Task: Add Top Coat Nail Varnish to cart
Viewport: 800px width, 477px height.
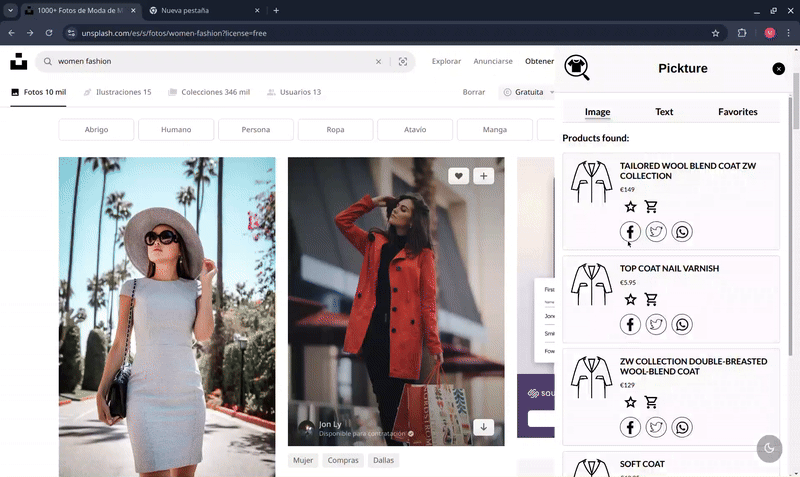Action: [x=651, y=299]
